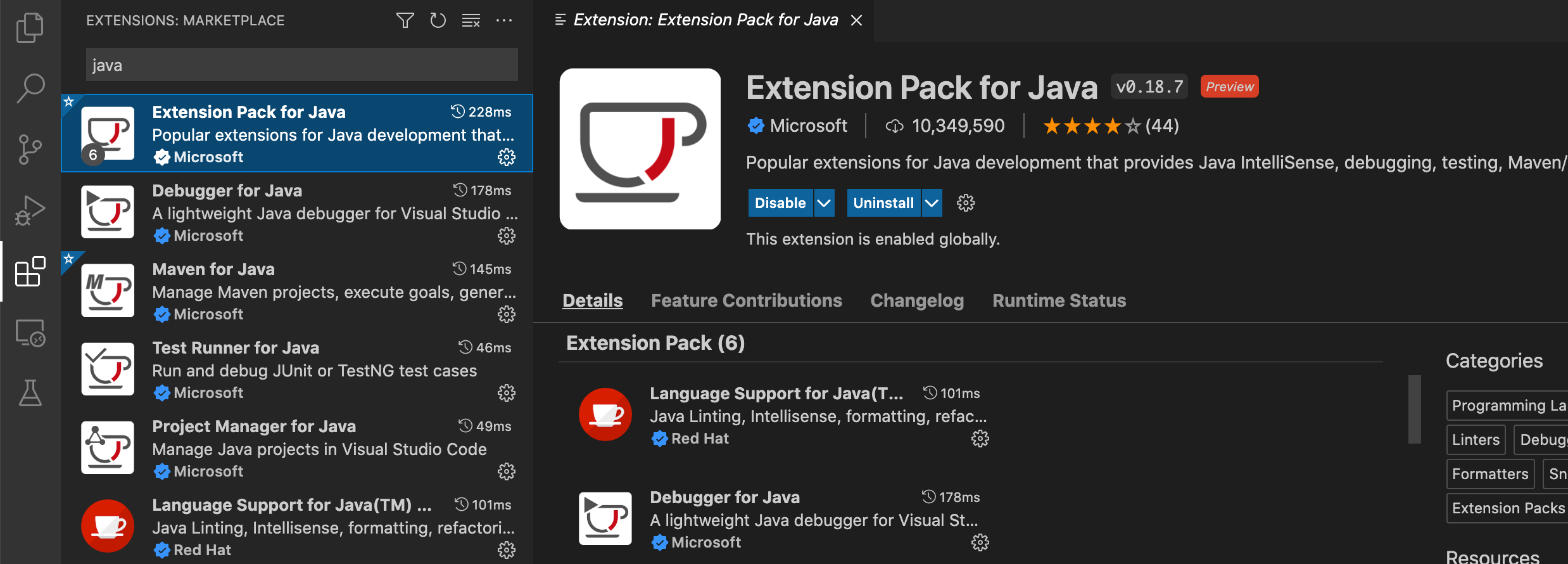Click the Filter Extensions funnel icon

point(405,20)
